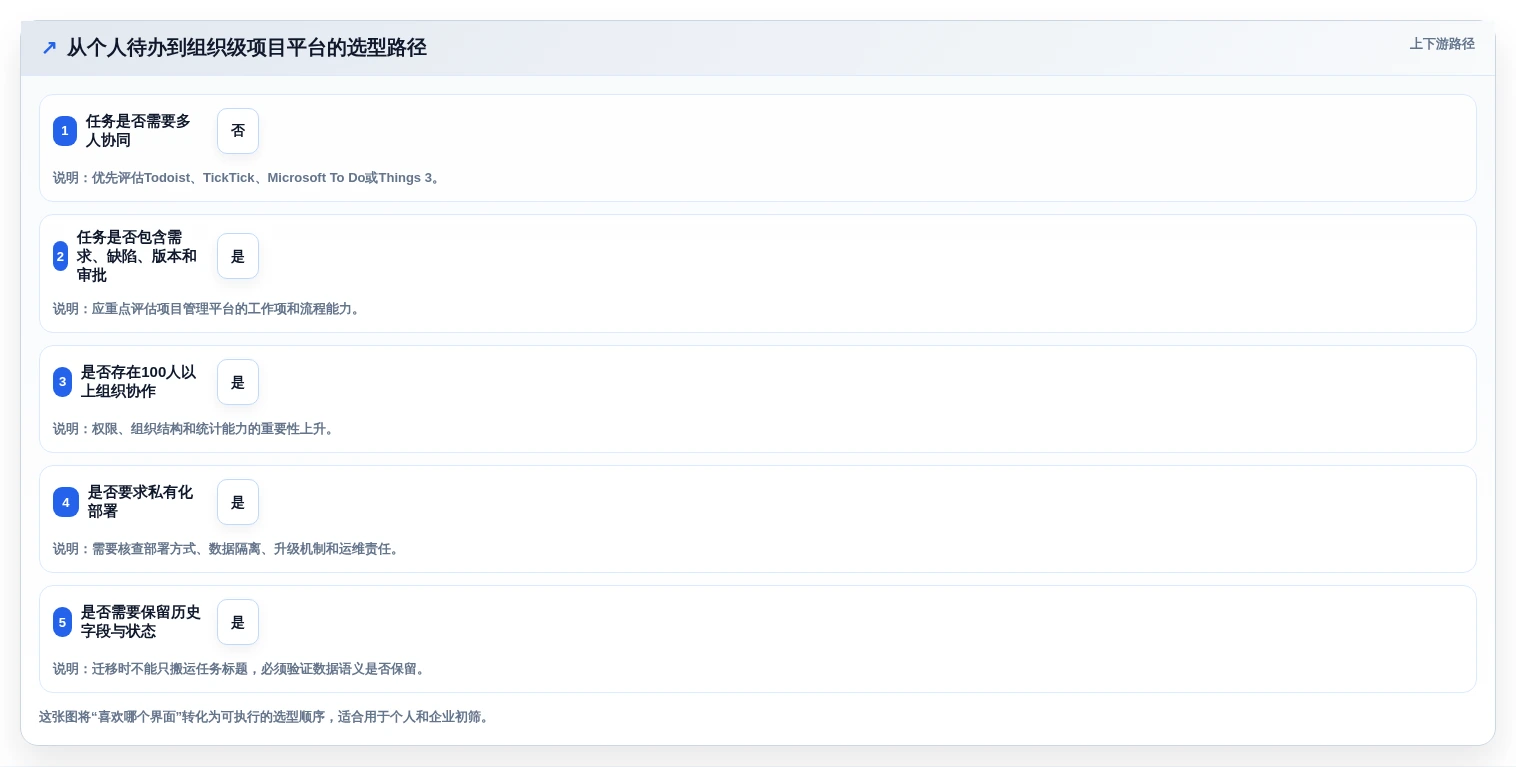The height and width of the screenshot is (767, 1516).
Task: Click the question 是否需要保留历史字段与状态
Action: pos(141,622)
